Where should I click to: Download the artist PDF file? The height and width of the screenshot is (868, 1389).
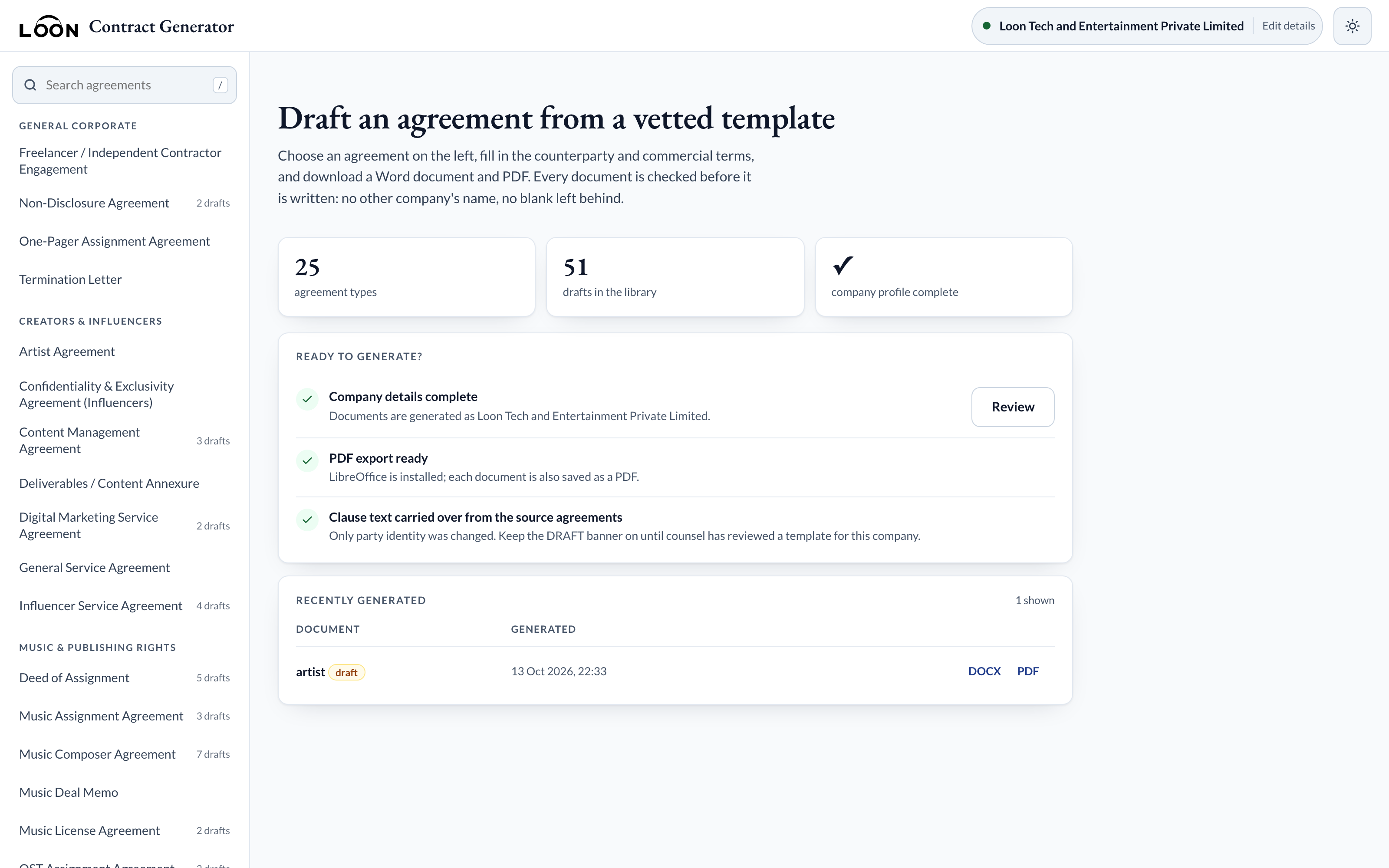[1028, 671]
